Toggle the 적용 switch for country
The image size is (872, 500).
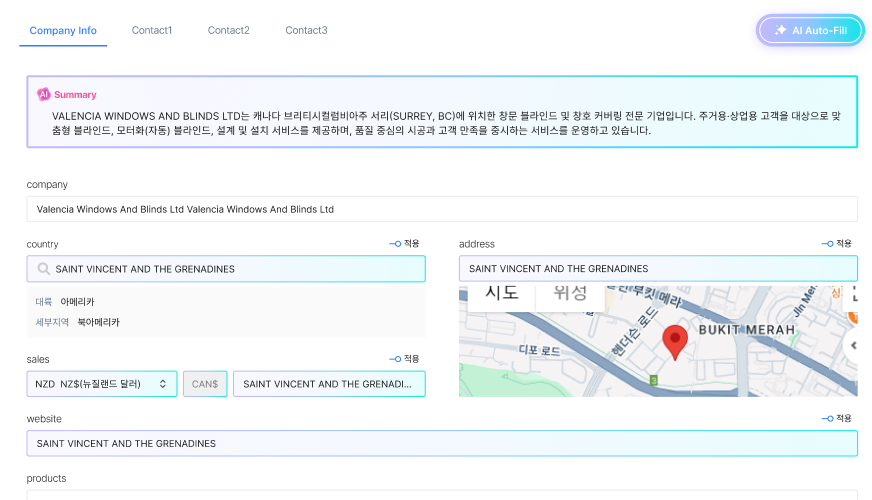click(x=395, y=244)
